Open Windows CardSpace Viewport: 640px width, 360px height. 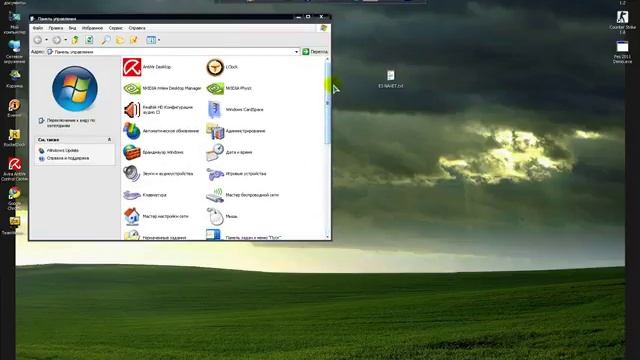tap(235, 109)
